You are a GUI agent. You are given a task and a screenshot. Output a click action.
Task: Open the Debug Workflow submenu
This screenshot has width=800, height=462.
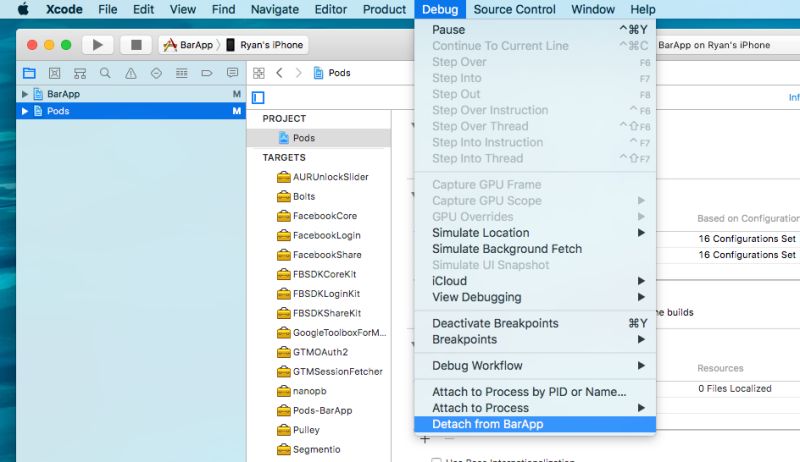(535, 366)
